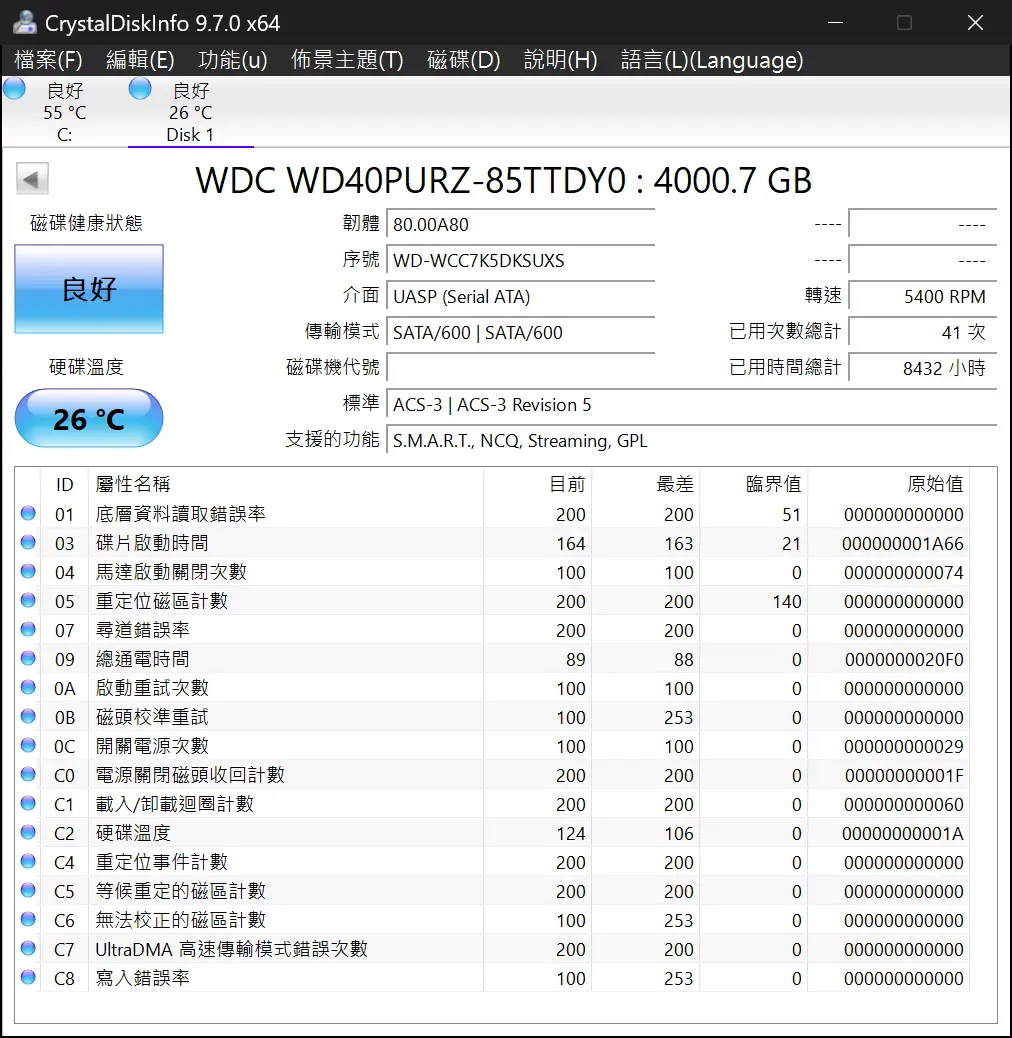This screenshot has height=1038, width=1012.
Task: Click the supported features field S.M.A.R.T., NCQ
Action: [691, 441]
